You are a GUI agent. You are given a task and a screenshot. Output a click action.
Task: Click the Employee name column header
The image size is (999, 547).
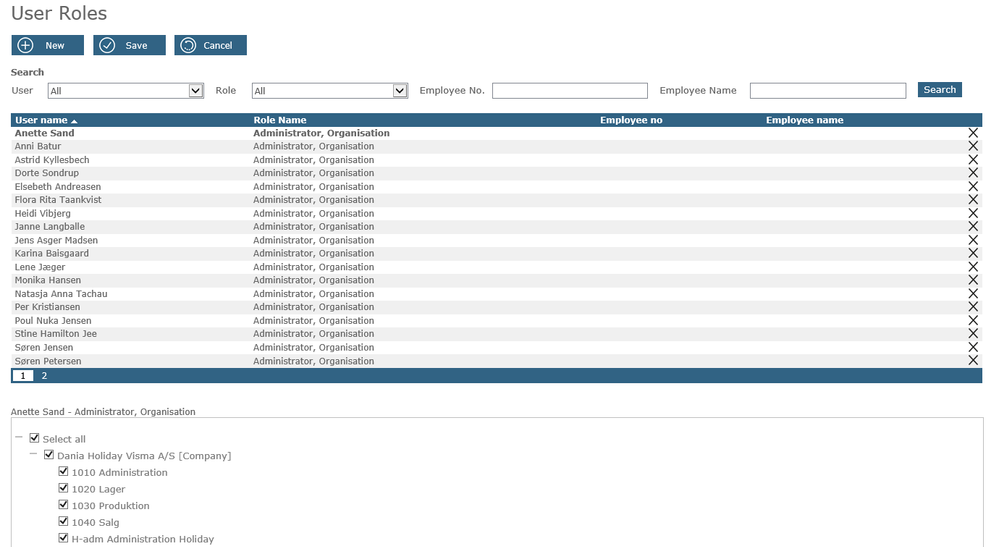[804, 120]
